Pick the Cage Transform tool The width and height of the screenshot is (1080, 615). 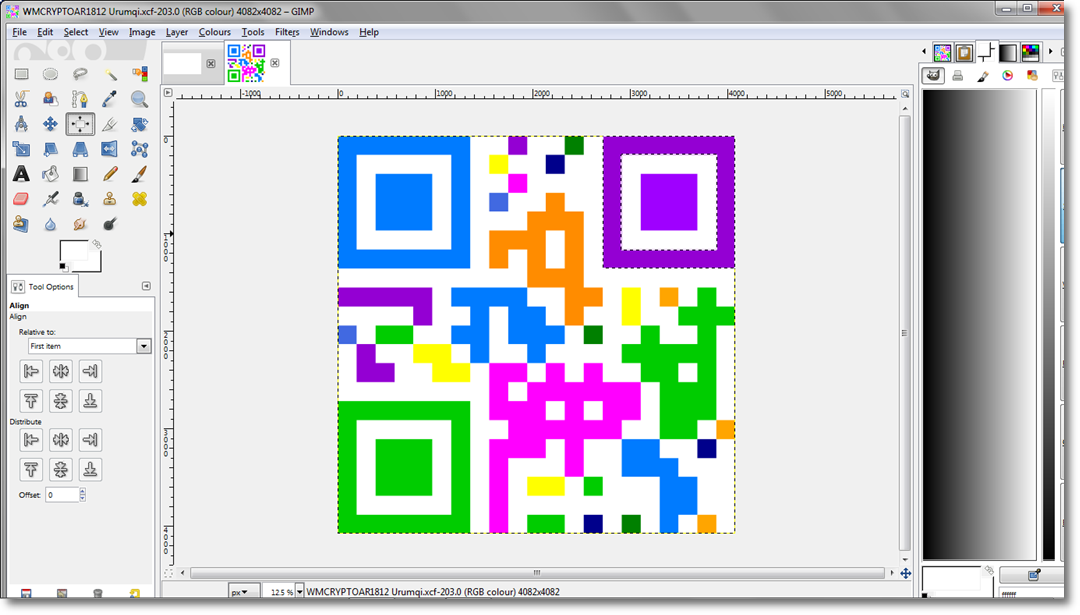coord(139,149)
